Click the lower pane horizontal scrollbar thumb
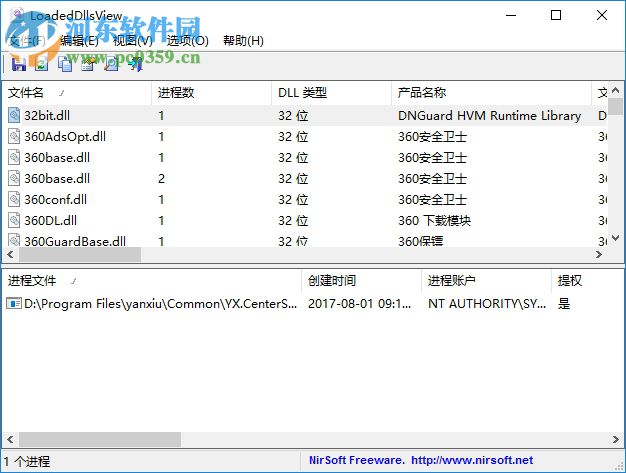Viewport: 626px width, 473px height. click(x=100, y=439)
